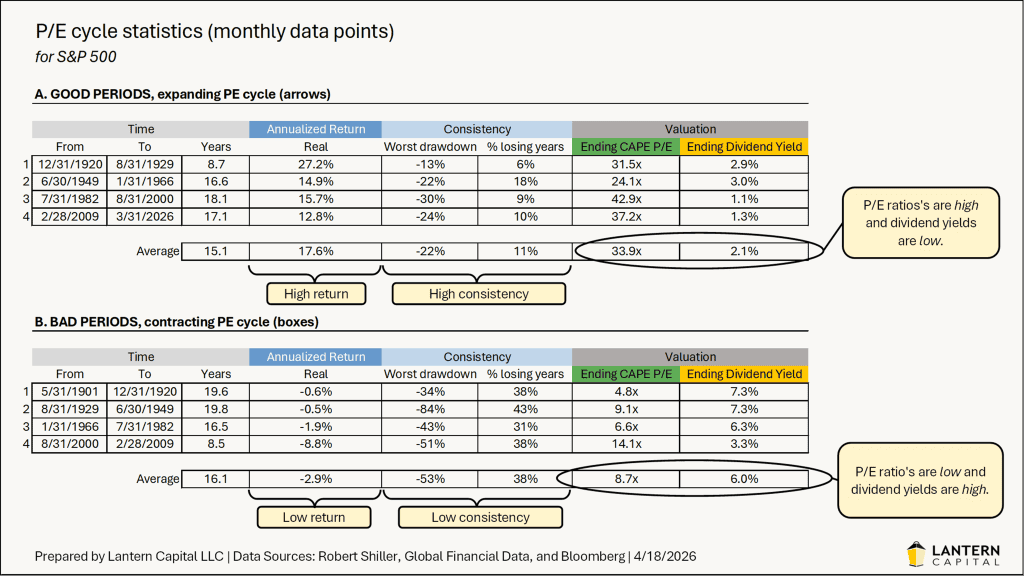Click green Ending CAPE P/E header in good periods table
Screen dimensions: 1024x576
(625, 146)
